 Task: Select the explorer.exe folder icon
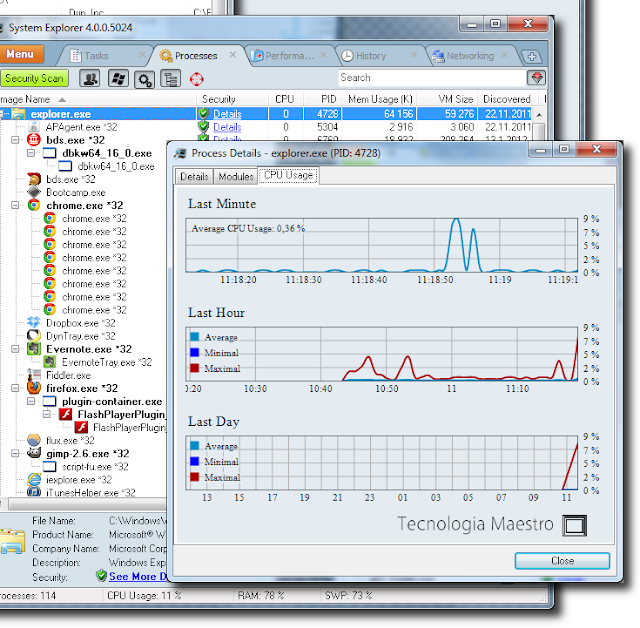pyautogui.click(x=18, y=114)
